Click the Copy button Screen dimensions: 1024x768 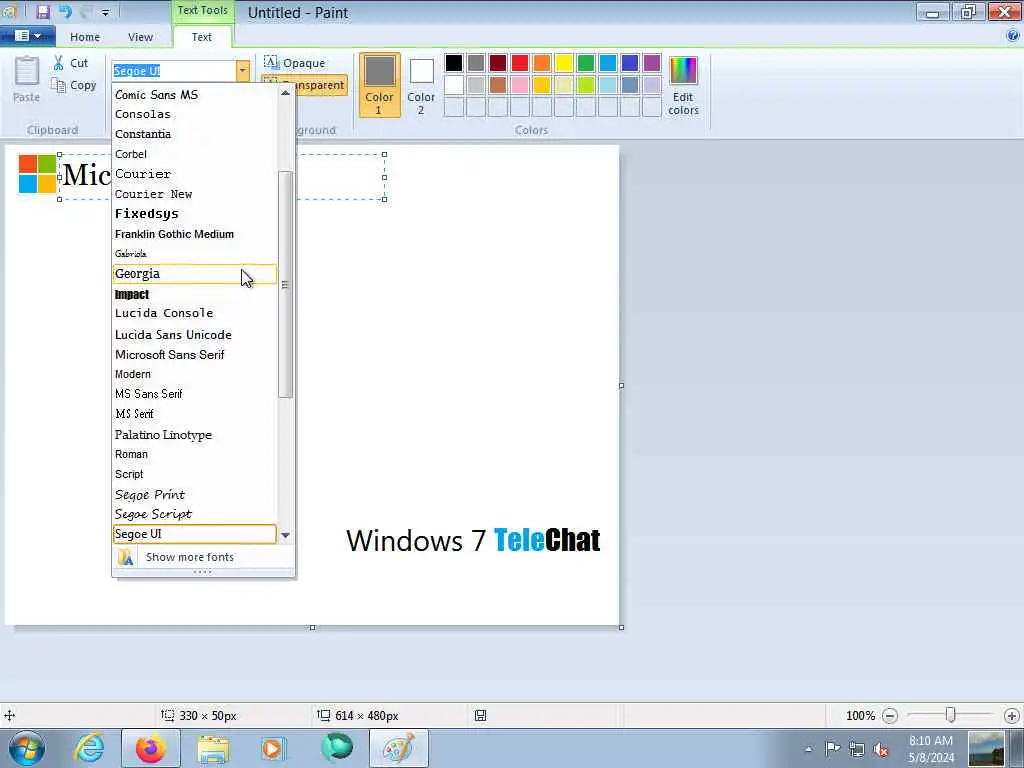pyautogui.click(x=74, y=86)
